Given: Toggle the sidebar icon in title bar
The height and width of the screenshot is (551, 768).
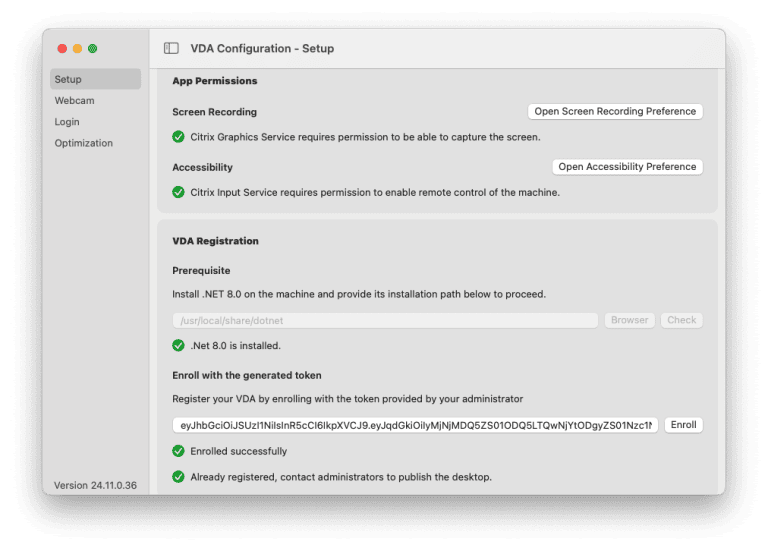Looking at the screenshot, I should pos(171,48).
